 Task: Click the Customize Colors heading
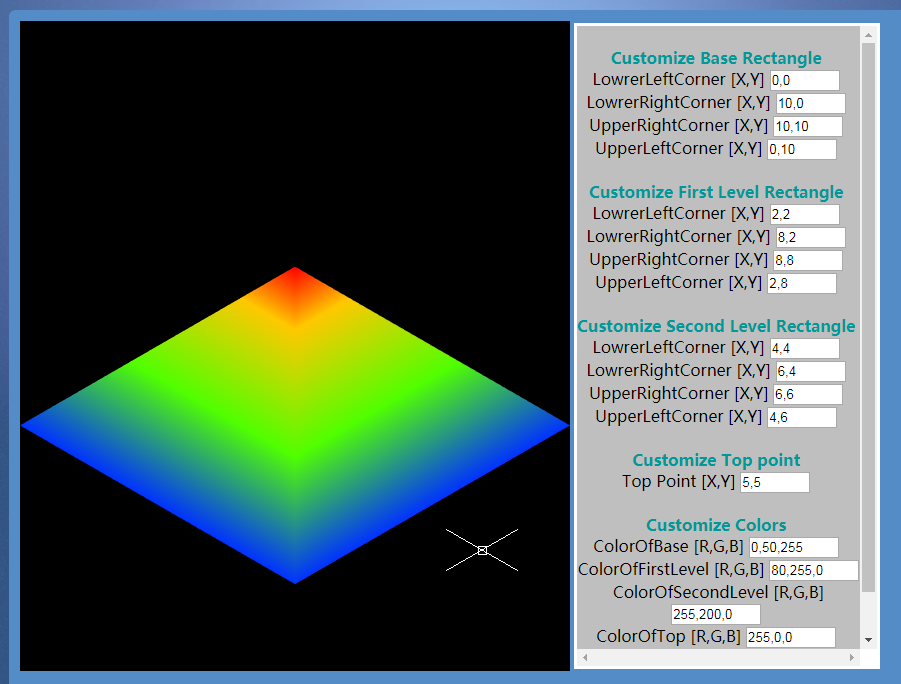(716, 525)
